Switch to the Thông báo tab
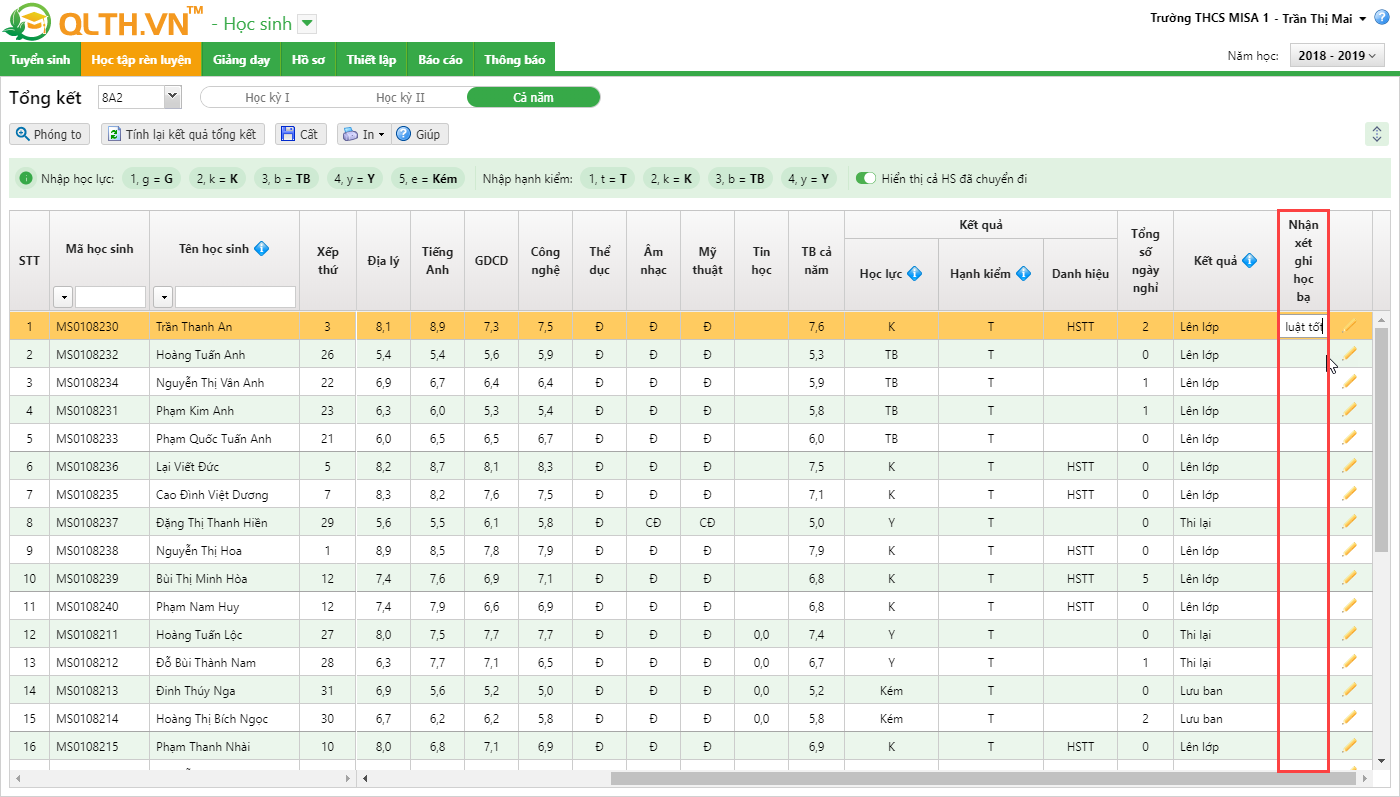 514,60
